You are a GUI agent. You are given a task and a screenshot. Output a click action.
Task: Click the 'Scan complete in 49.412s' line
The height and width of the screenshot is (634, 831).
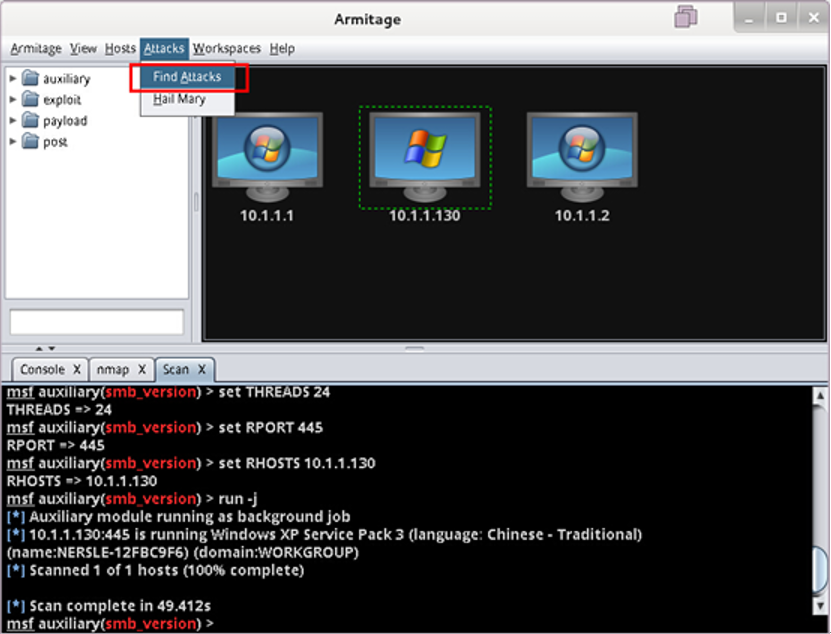coord(109,606)
